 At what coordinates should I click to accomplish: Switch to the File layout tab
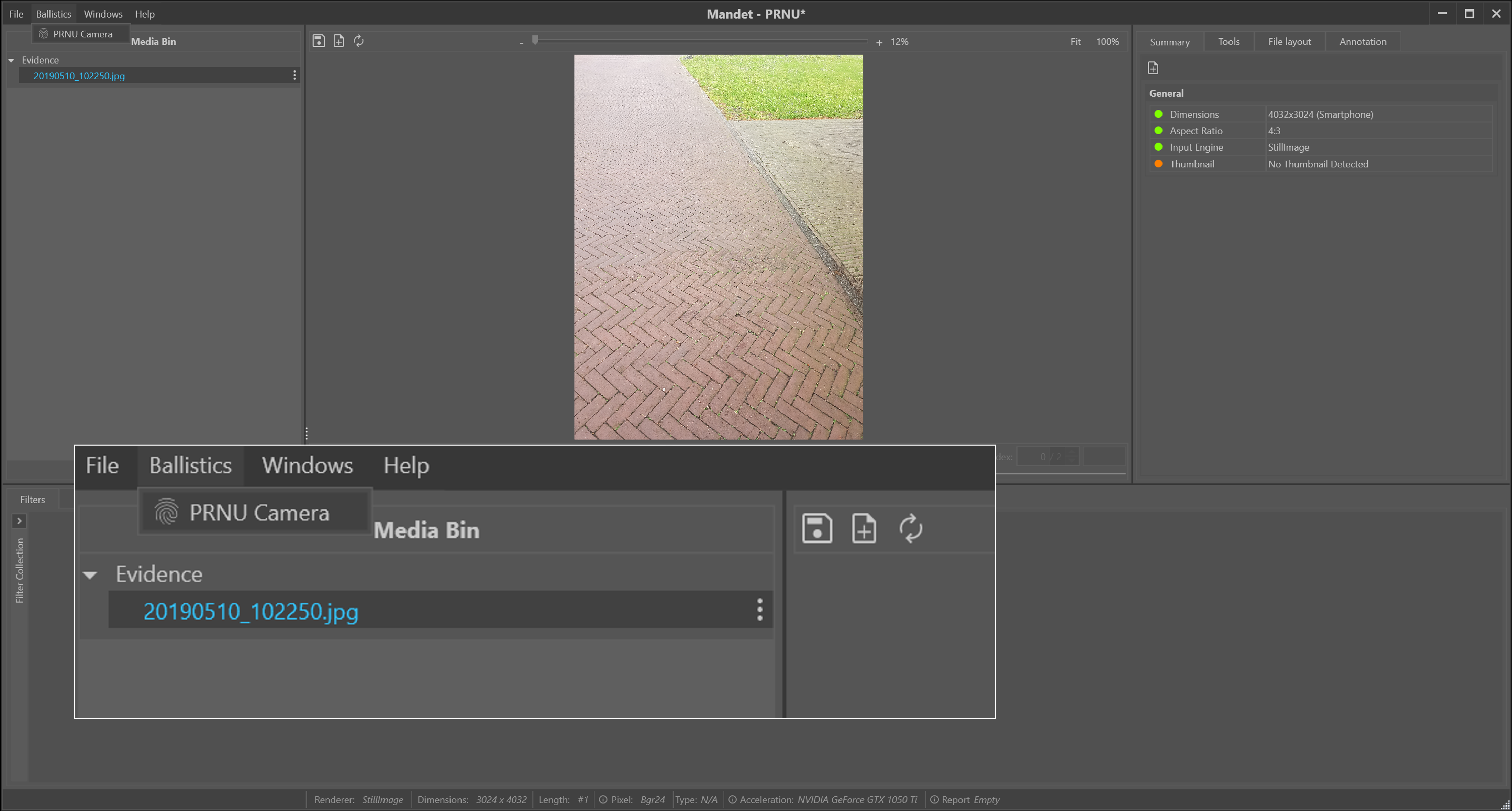coord(1289,42)
